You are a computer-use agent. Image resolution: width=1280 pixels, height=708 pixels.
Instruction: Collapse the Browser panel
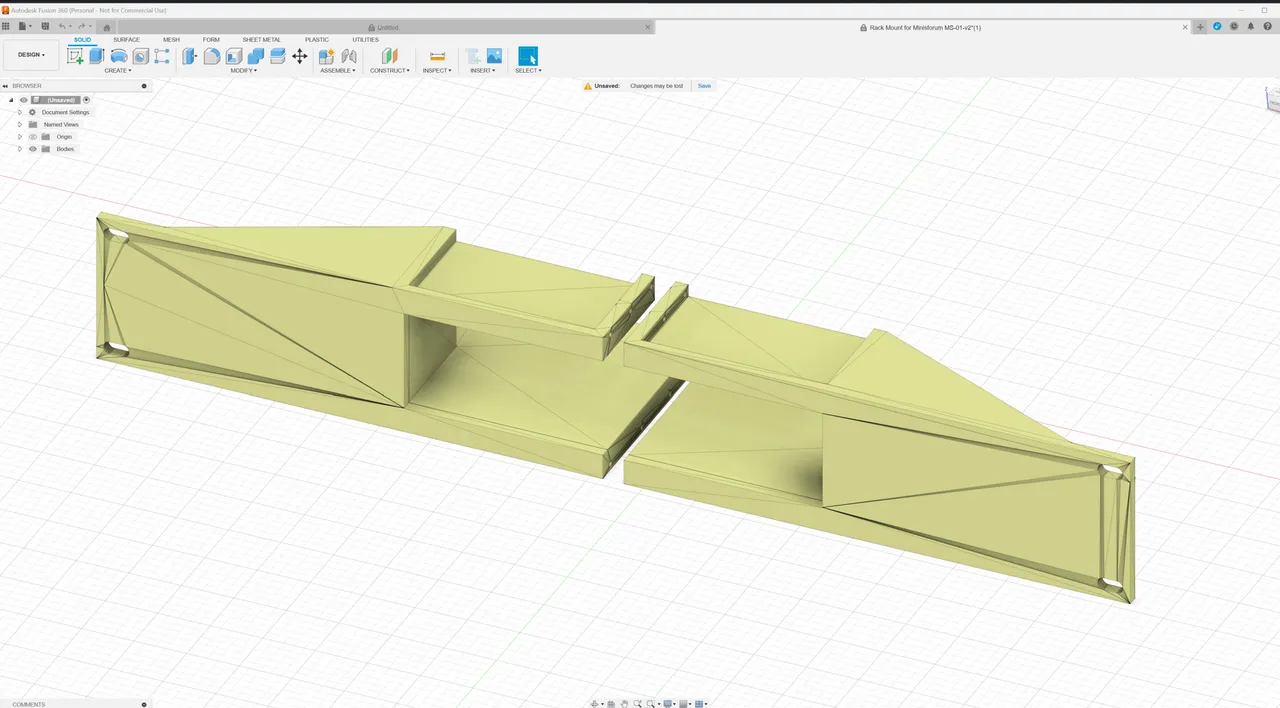(5, 86)
